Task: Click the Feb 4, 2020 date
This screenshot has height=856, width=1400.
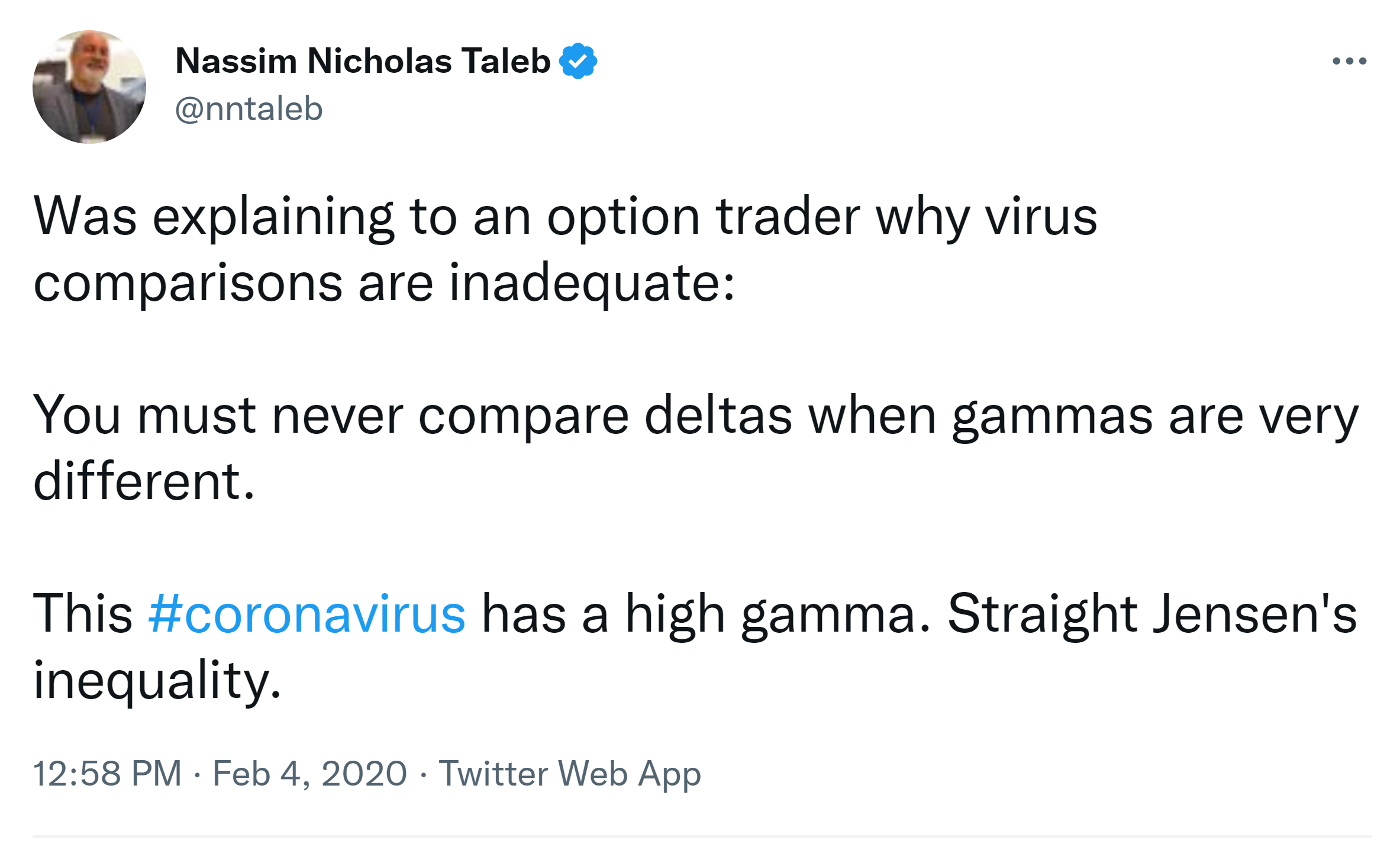Action: (x=309, y=773)
